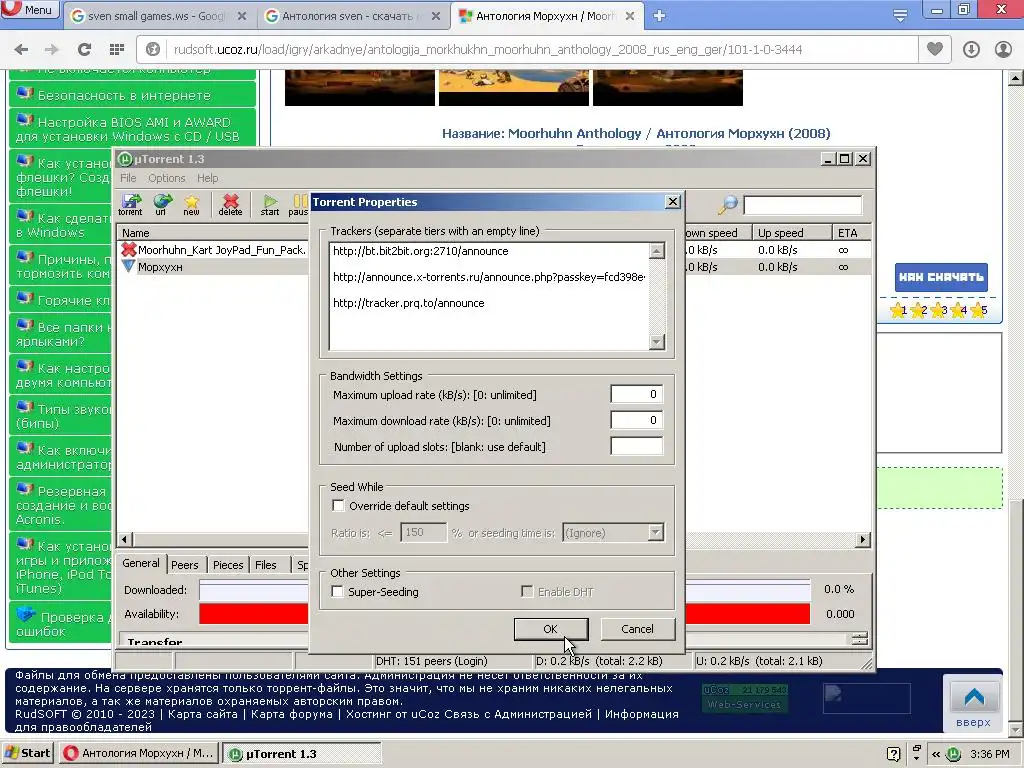
Task: Switch to the Антология sven browser tab
Action: pyautogui.click(x=353, y=16)
